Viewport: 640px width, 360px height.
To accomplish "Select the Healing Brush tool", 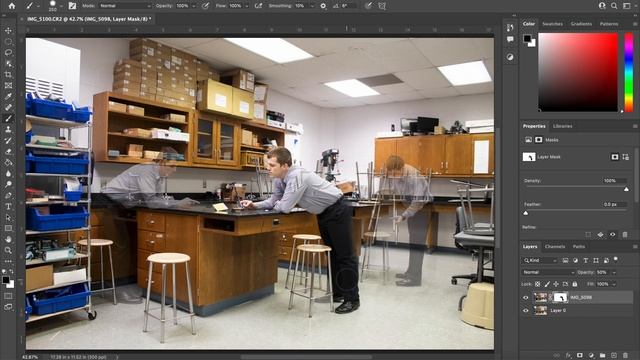I will [8, 107].
